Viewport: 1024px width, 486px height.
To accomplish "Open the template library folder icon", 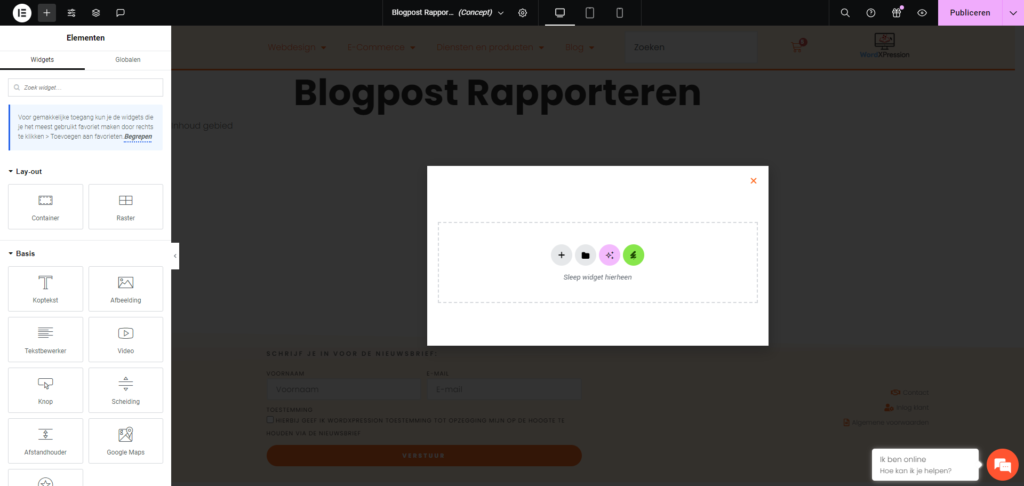I will pyautogui.click(x=585, y=255).
